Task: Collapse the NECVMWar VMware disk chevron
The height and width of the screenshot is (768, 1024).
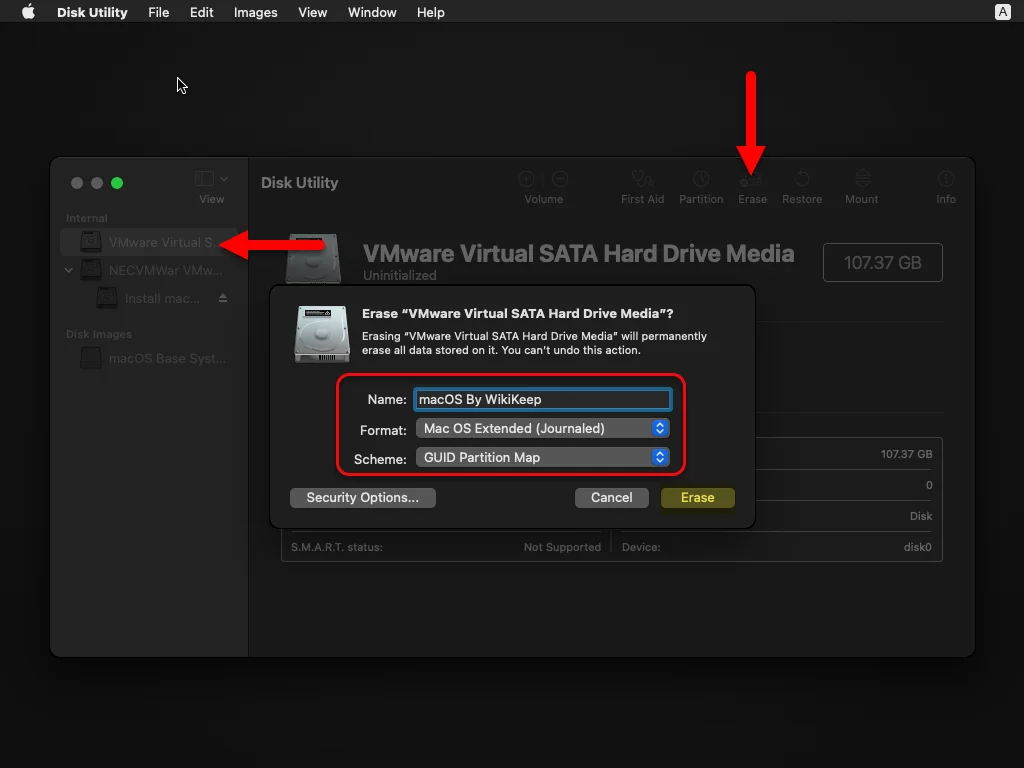Action: 69,270
